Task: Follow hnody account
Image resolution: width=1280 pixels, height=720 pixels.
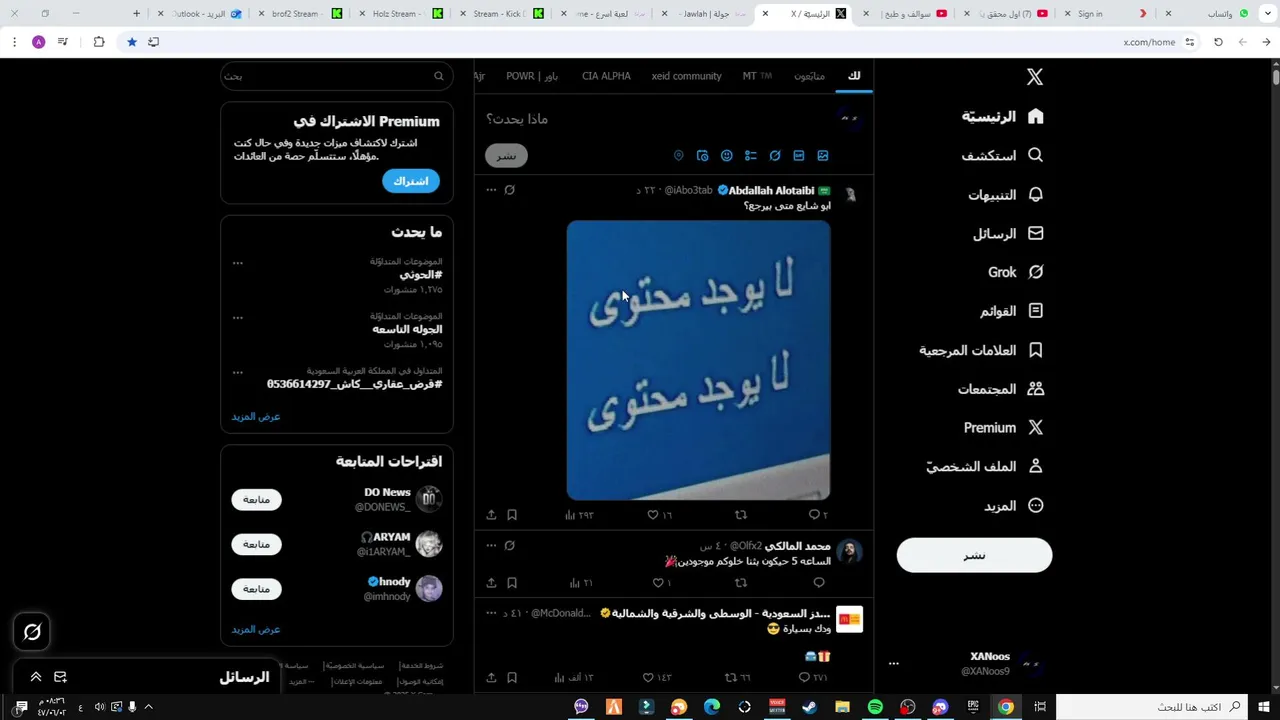Action: tap(257, 589)
